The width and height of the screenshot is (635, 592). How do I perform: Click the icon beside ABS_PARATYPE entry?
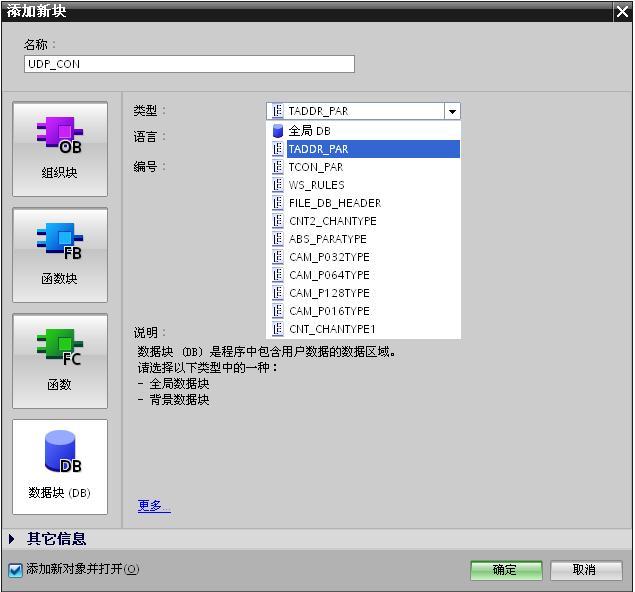click(x=278, y=239)
